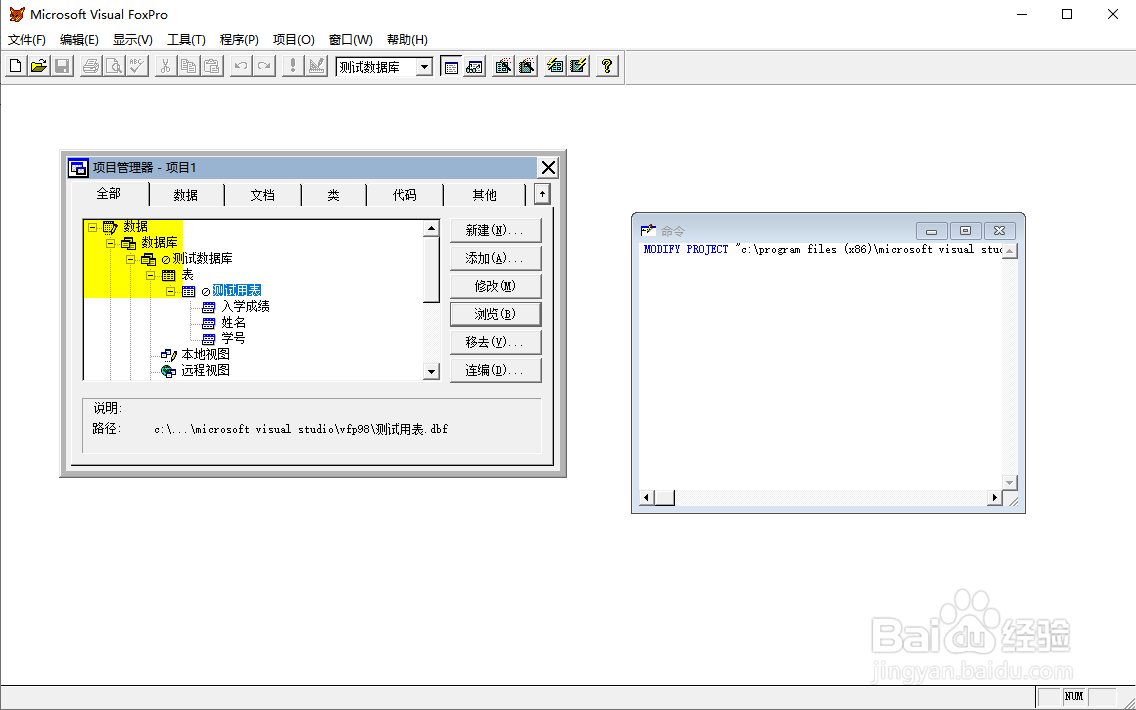
Task: Maximize the 命令 window
Action: 965,231
